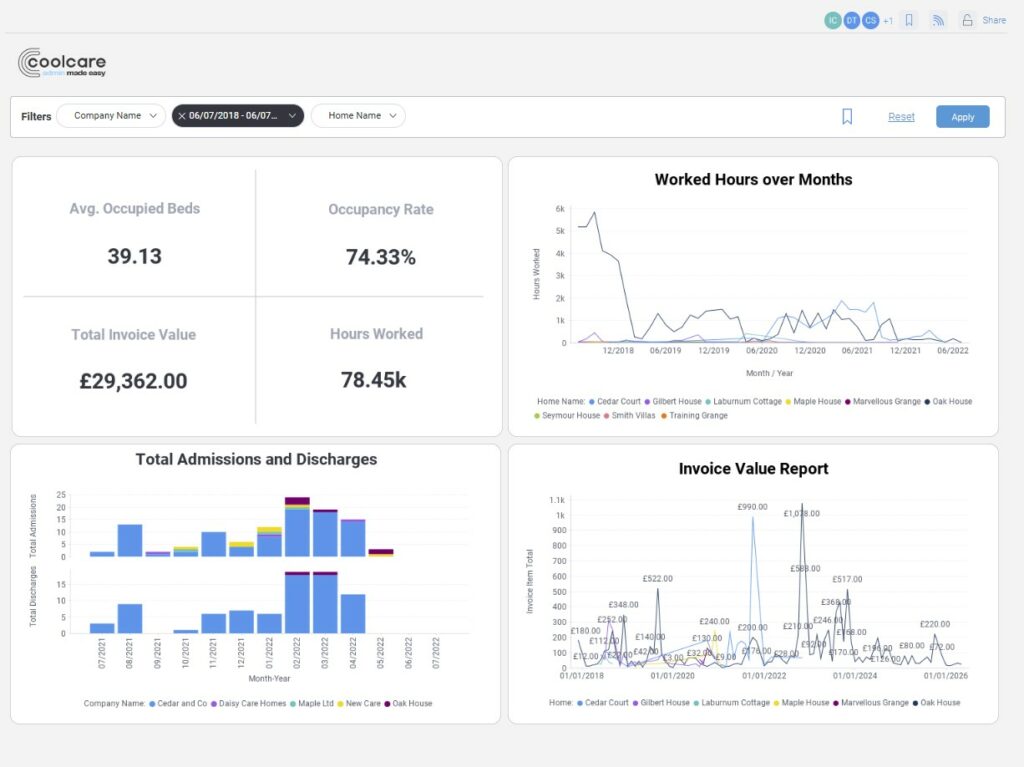Expand the Company Name filter dropdown
The width and height of the screenshot is (1024, 767).
point(111,116)
